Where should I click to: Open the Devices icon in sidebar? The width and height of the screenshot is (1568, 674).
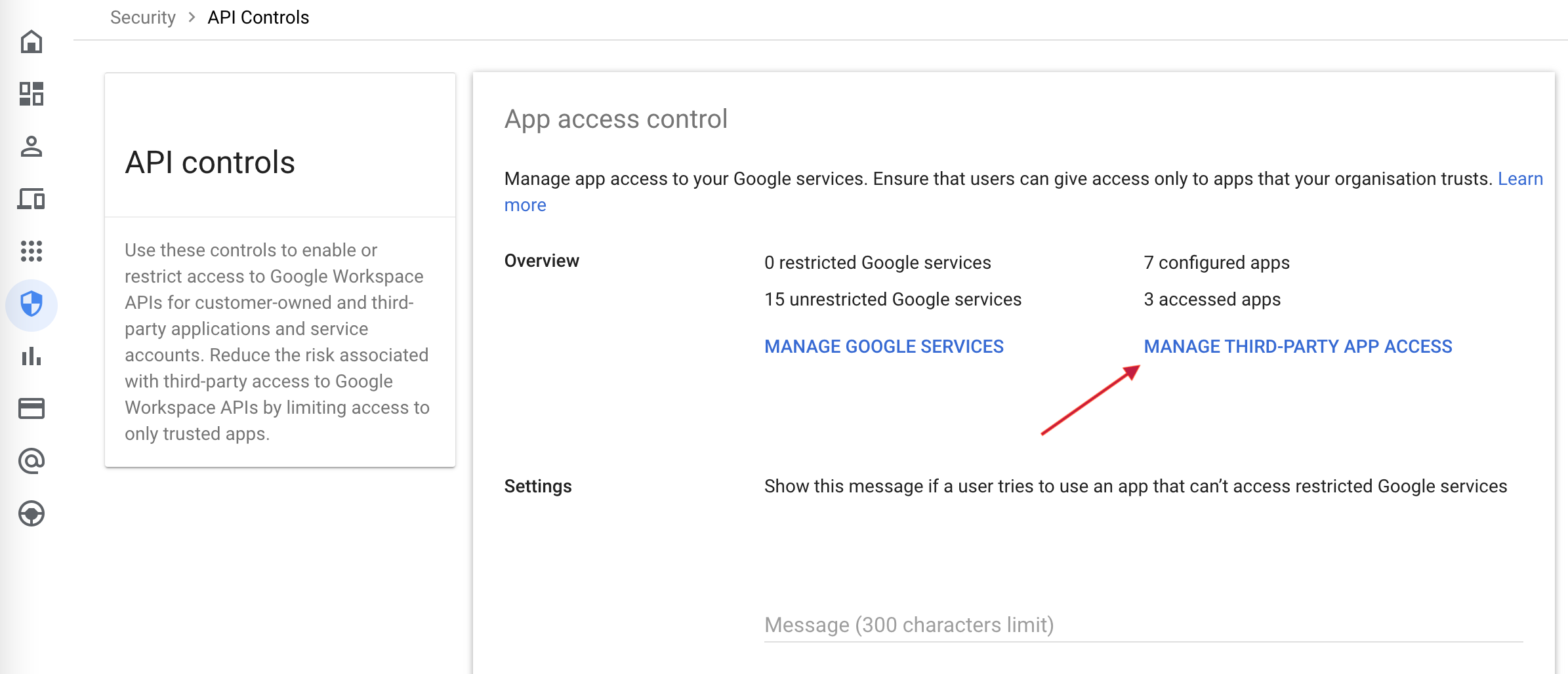tap(31, 199)
